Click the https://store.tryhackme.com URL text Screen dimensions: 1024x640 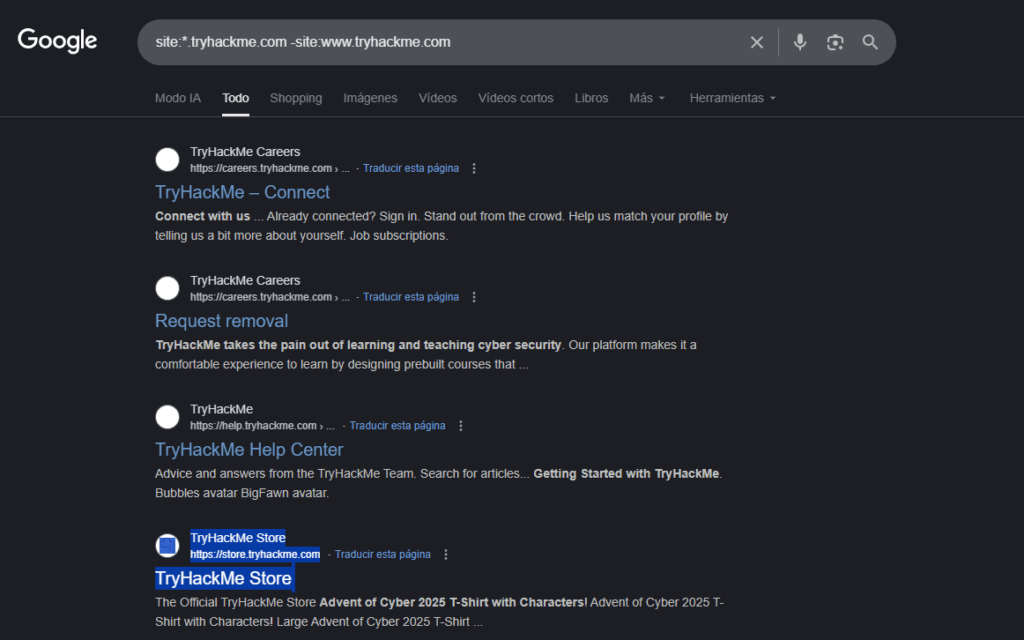[x=255, y=554]
